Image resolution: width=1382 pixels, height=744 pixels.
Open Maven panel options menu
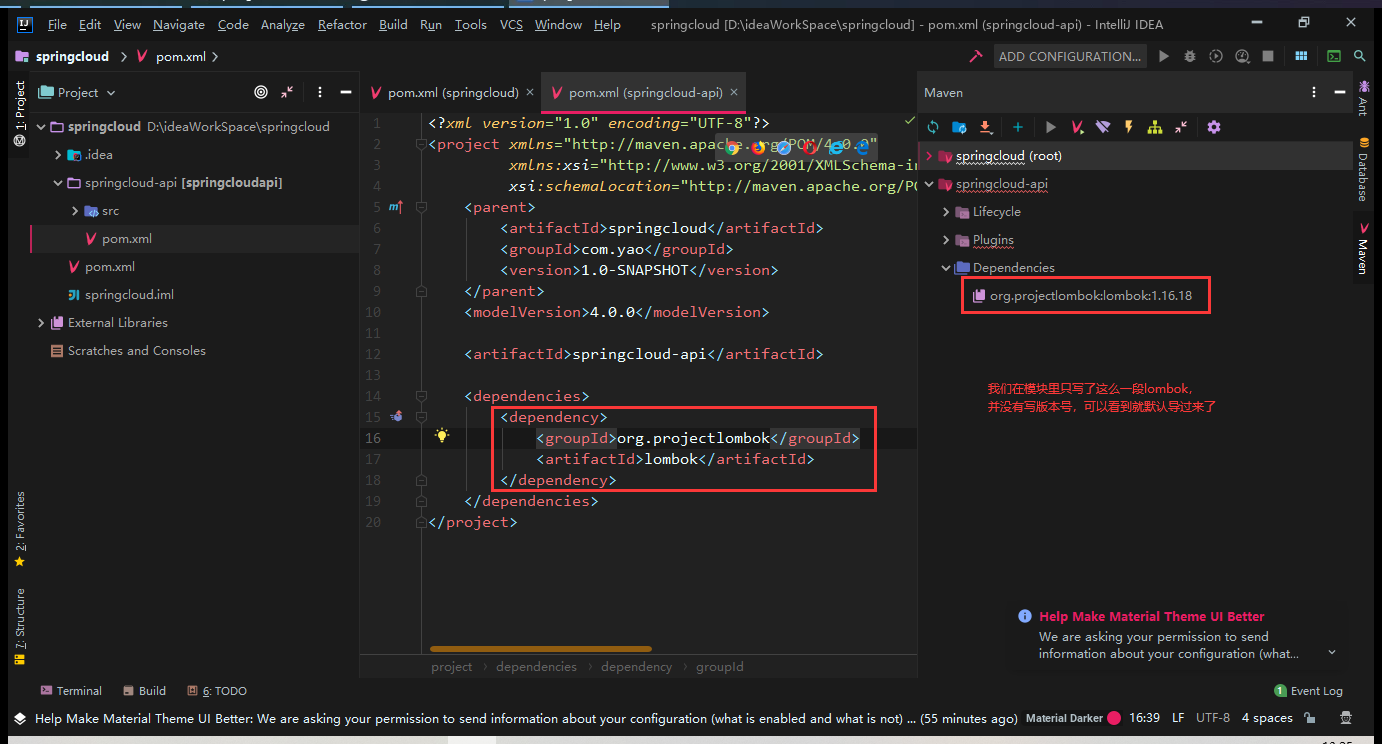coord(1314,92)
